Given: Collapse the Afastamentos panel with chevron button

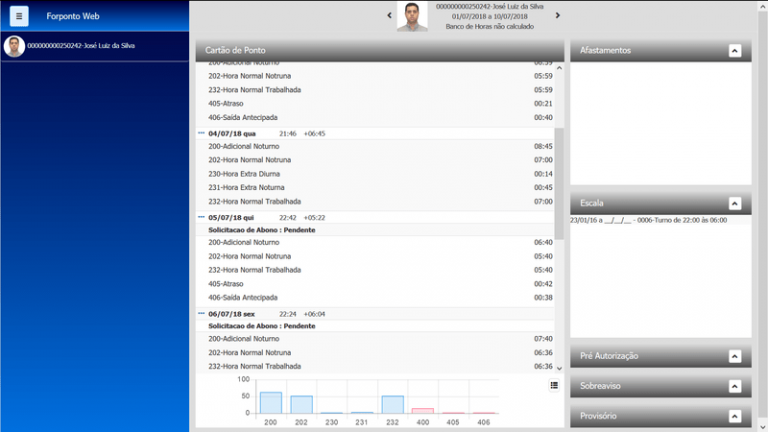Looking at the screenshot, I should pos(735,51).
